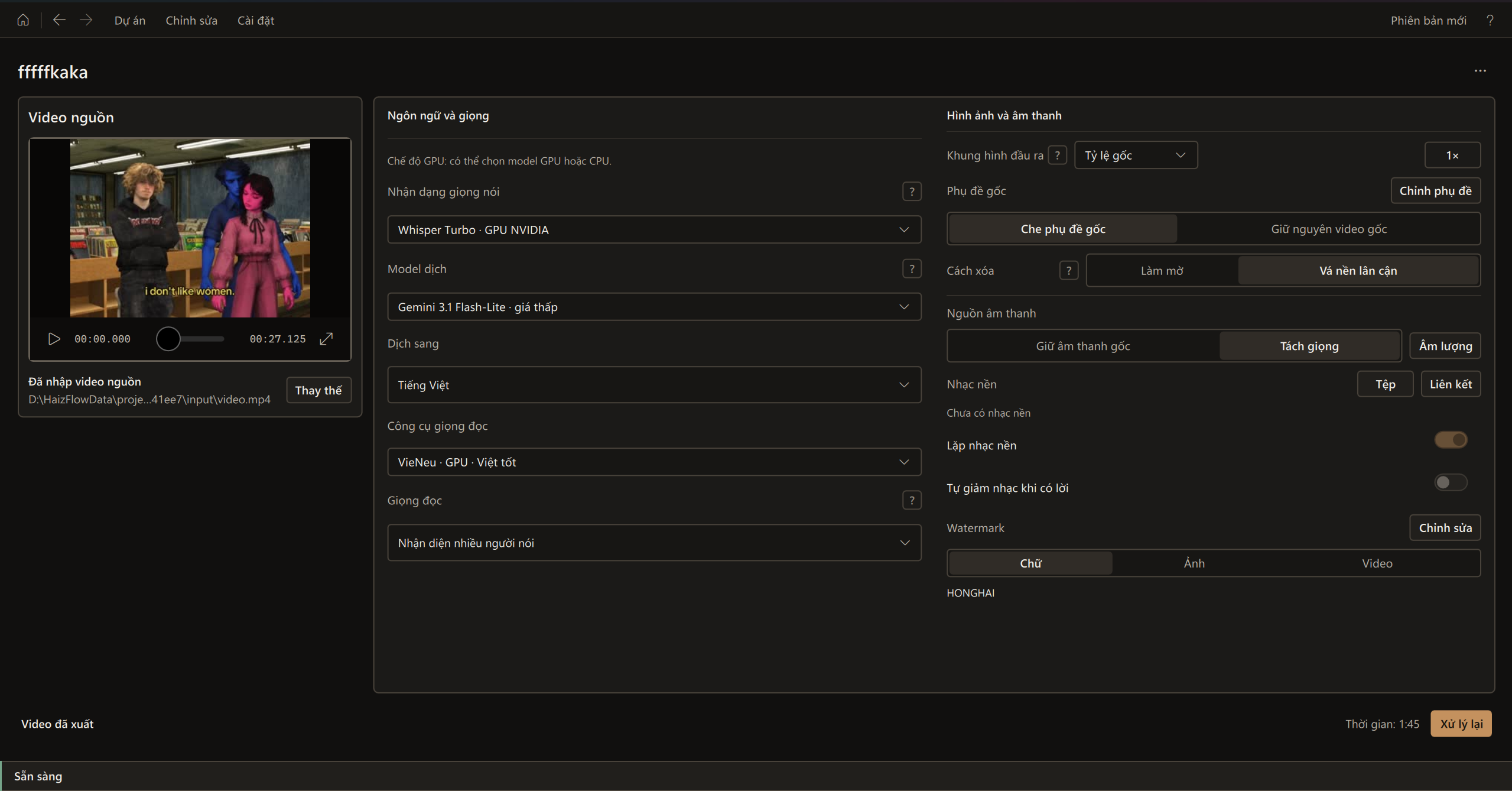Image resolution: width=1512 pixels, height=791 pixels.
Task: Click the HONGHAI watermark text
Action: coord(970,593)
